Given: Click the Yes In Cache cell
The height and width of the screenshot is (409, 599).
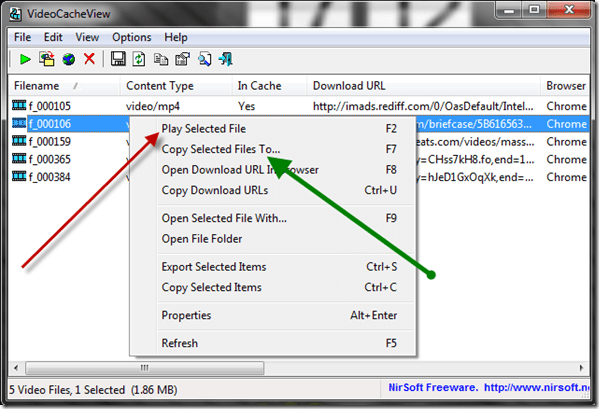Looking at the screenshot, I should tap(246, 106).
